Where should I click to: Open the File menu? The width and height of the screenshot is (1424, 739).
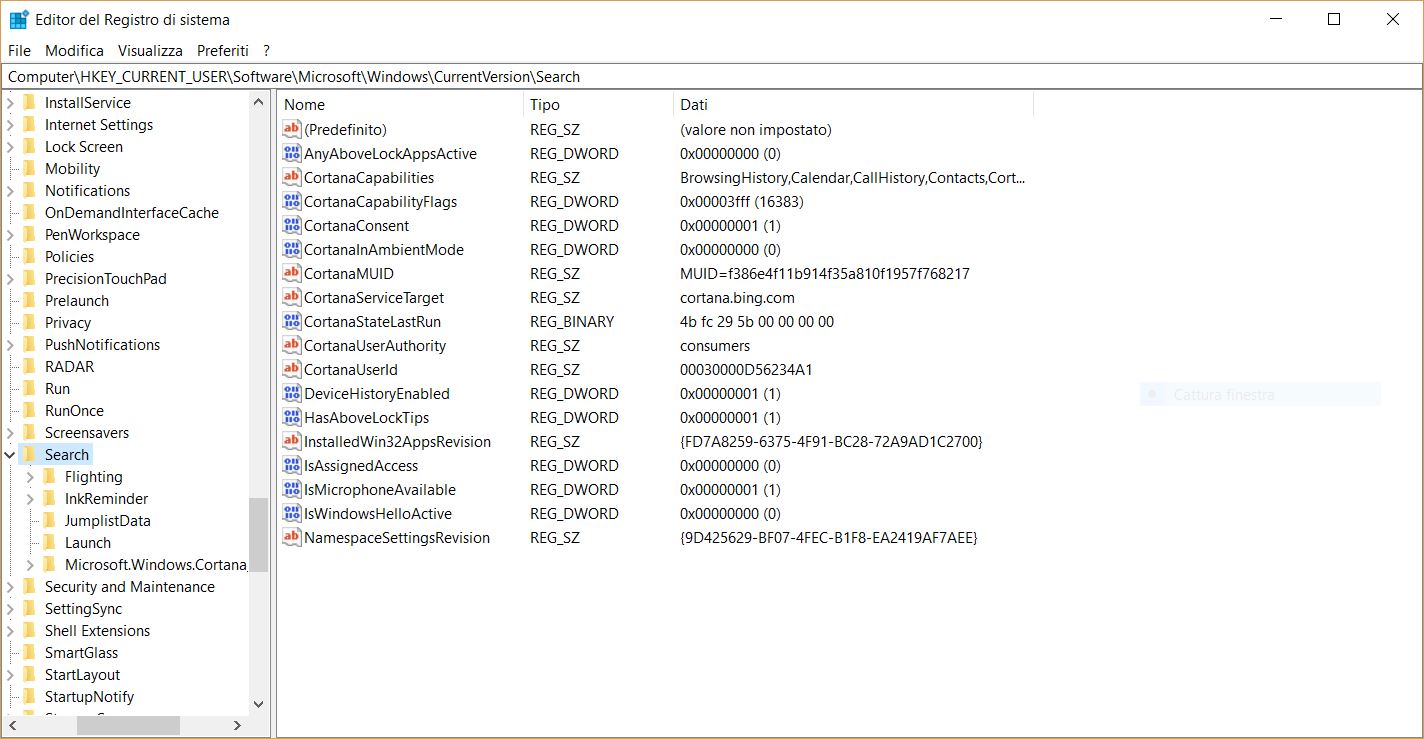19,50
